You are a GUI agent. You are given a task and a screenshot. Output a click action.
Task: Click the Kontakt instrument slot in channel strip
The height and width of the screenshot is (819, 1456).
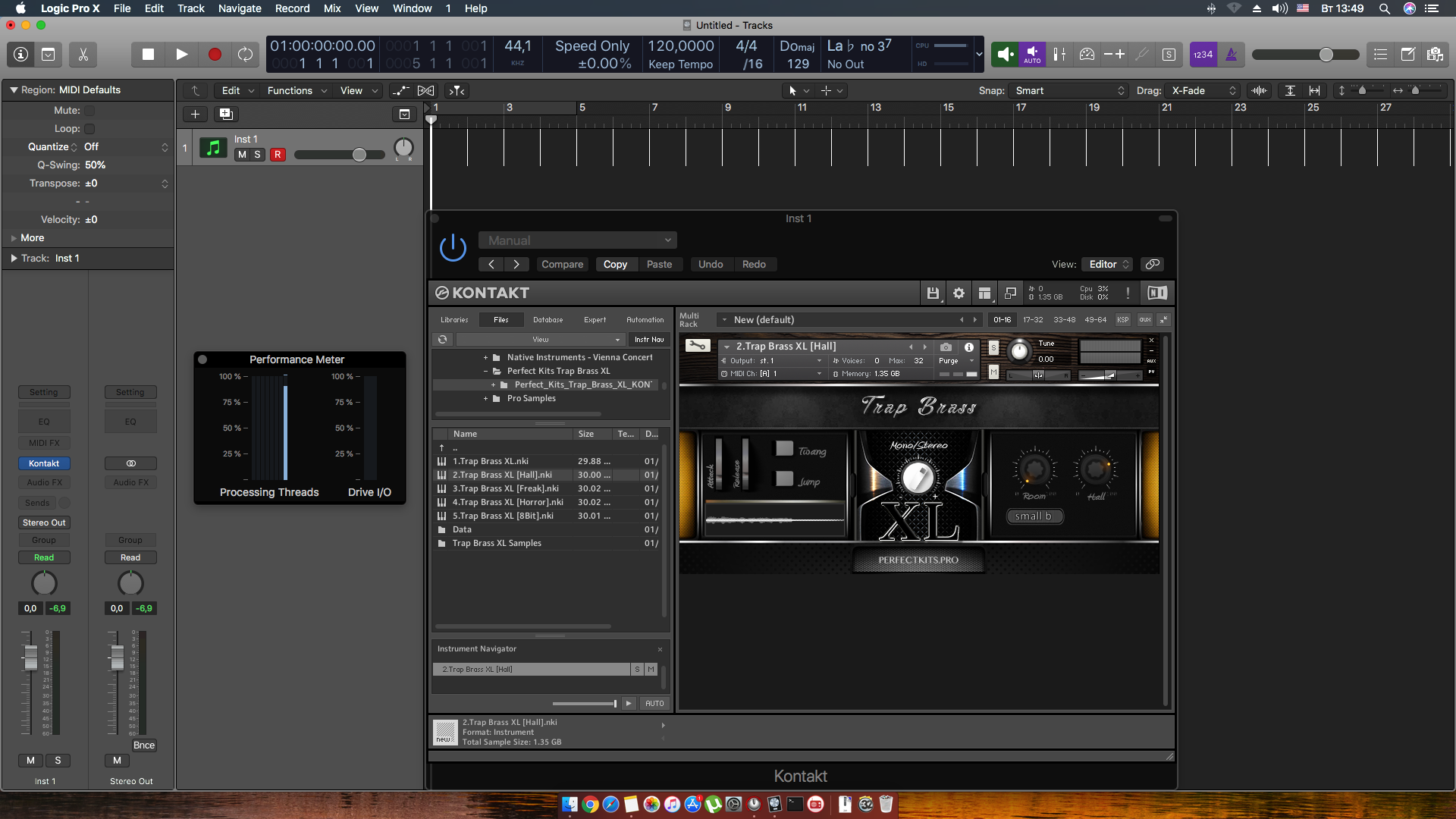tap(44, 463)
